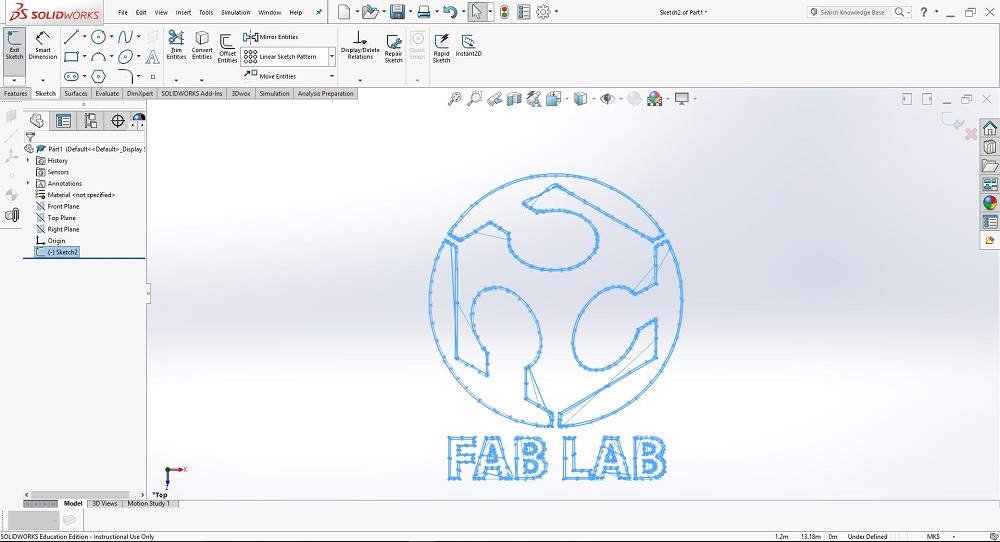Click the New document icon
The image size is (1000, 542).
(x=344, y=11)
